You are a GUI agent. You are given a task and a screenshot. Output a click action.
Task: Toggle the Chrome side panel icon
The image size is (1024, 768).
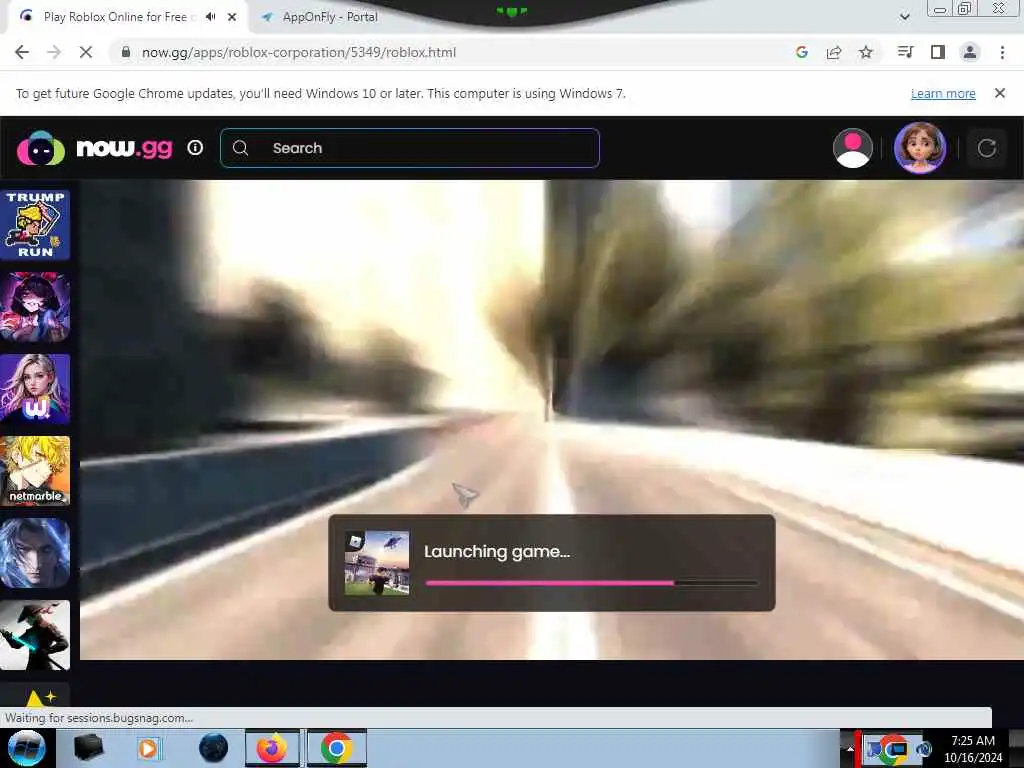938,52
